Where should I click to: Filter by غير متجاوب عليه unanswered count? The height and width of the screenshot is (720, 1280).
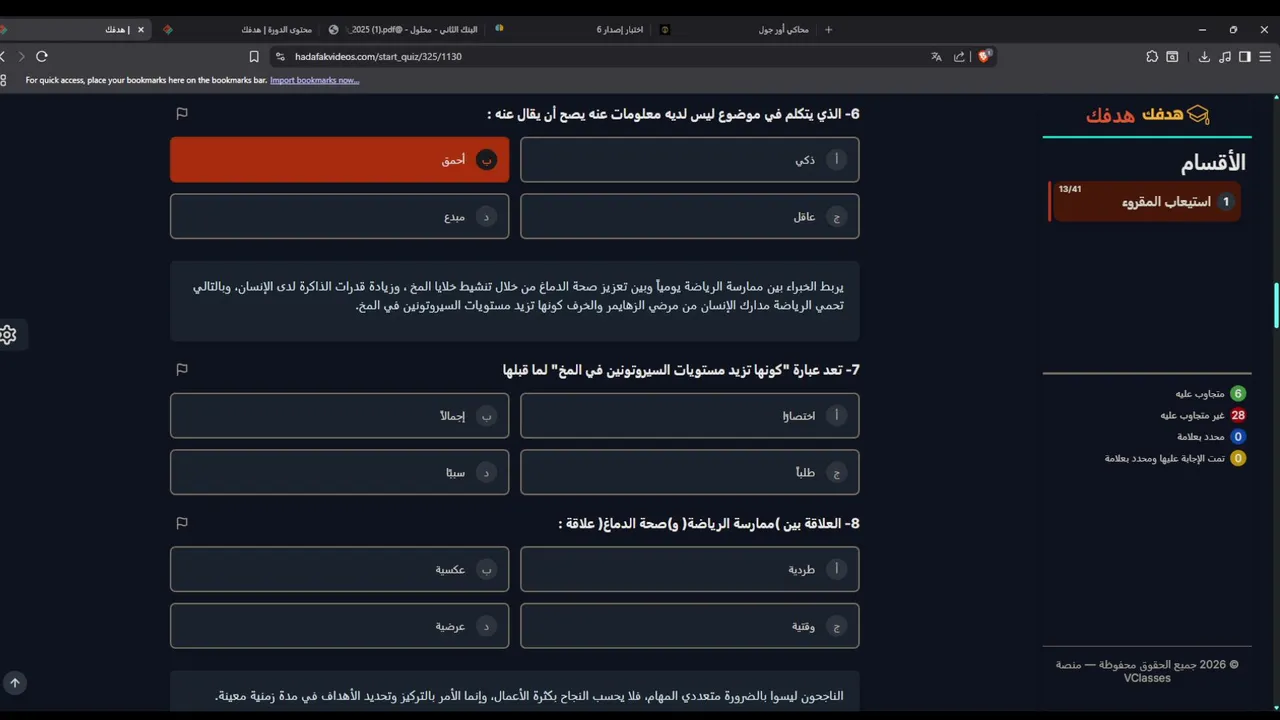click(1202, 415)
